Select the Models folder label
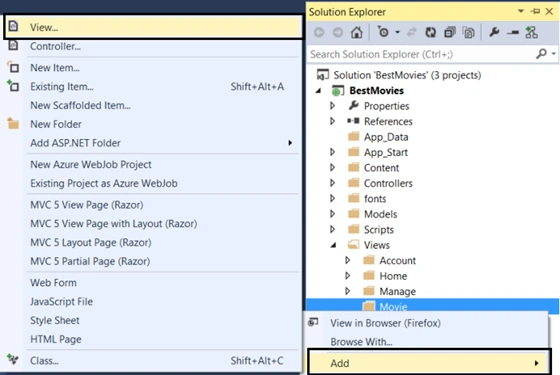 click(x=380, y=214)
